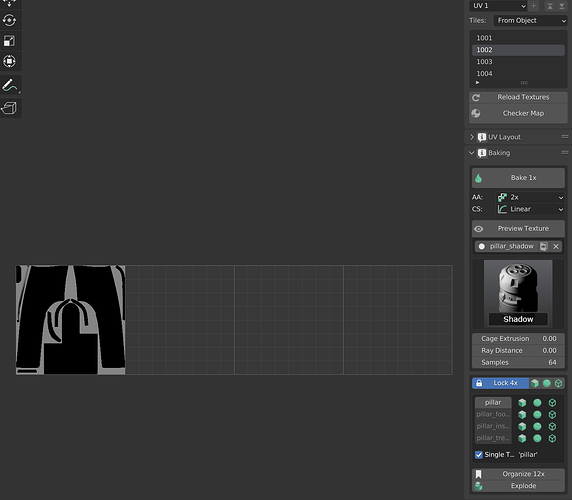Click the Rip Region cube tool

coord(10,108)
